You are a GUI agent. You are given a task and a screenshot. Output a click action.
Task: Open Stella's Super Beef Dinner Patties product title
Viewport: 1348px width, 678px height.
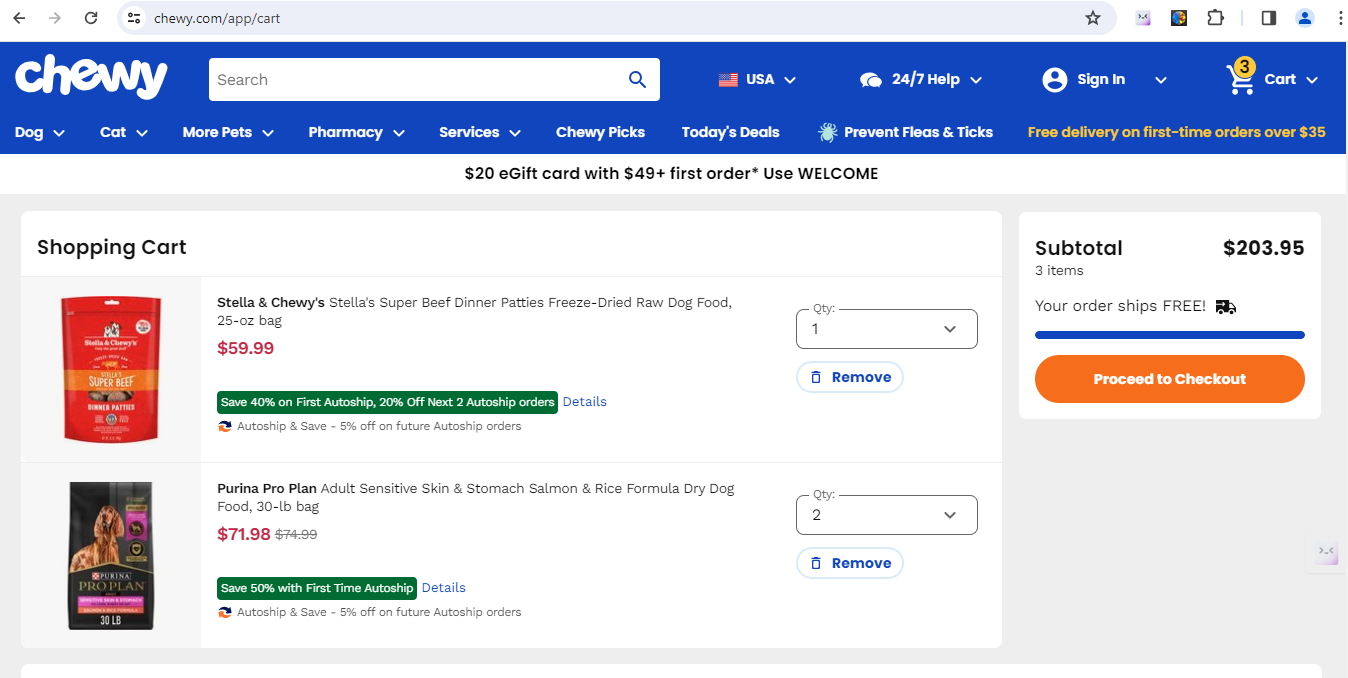pyautogui.click(x=475, y=312)
